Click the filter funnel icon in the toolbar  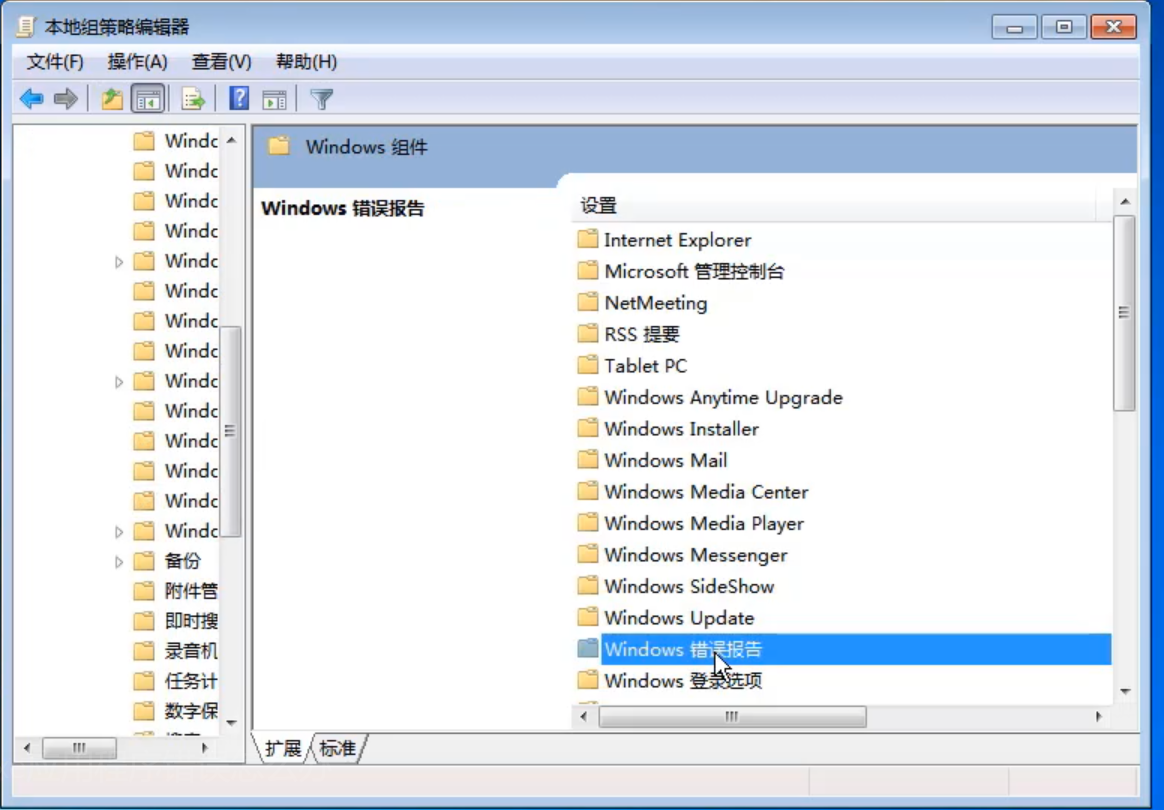[x=321, y=98]
